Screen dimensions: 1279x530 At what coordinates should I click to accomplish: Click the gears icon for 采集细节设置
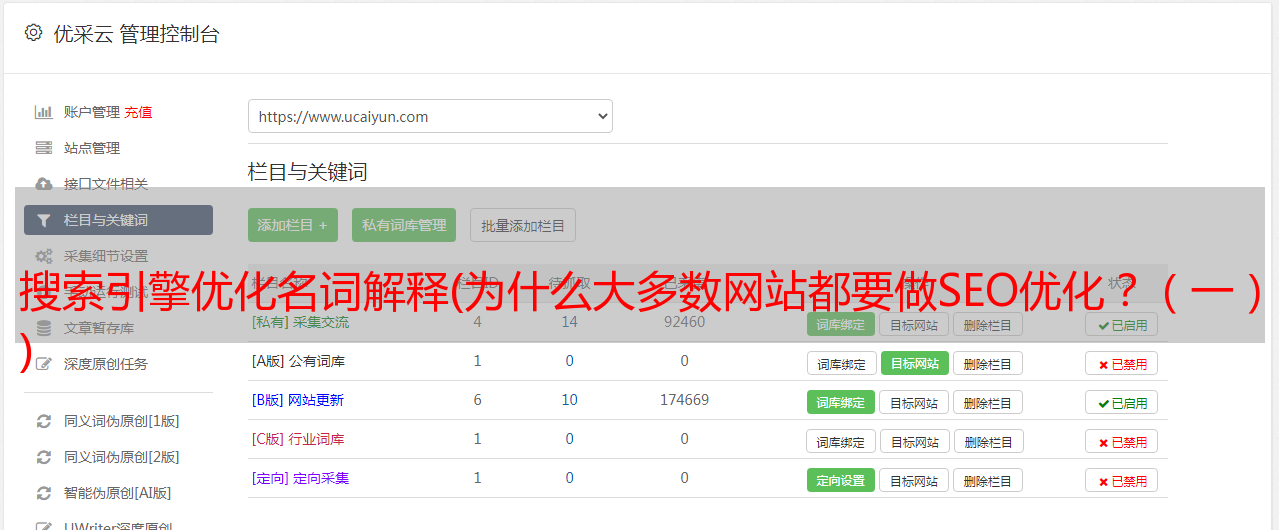pyautogui.click(x=43, y=256)
